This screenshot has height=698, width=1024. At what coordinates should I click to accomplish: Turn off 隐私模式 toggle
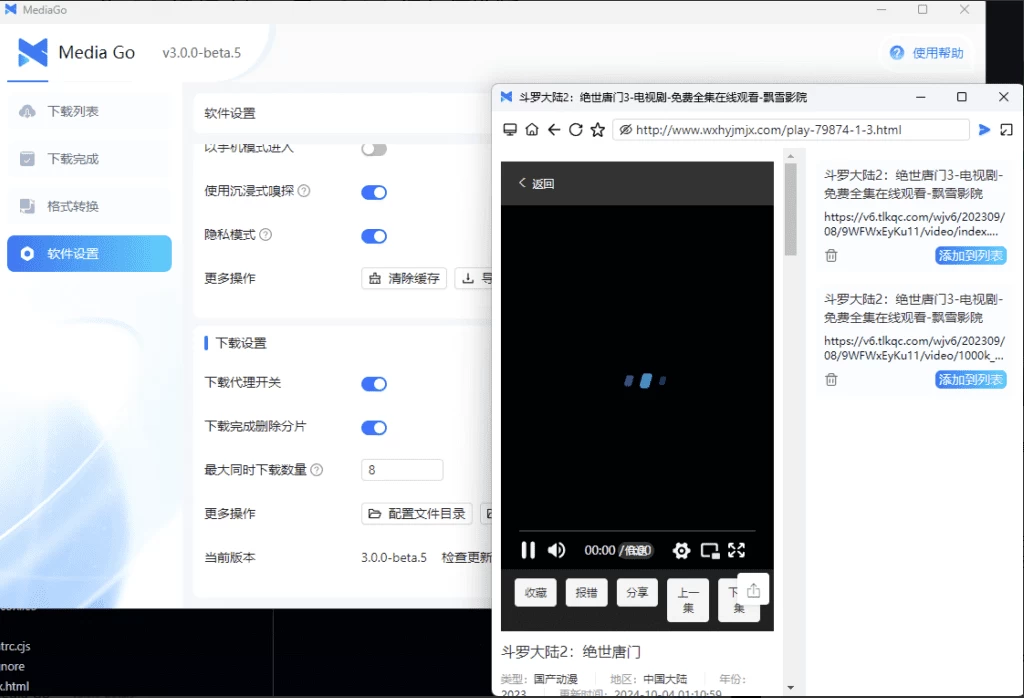coord(374,236)
